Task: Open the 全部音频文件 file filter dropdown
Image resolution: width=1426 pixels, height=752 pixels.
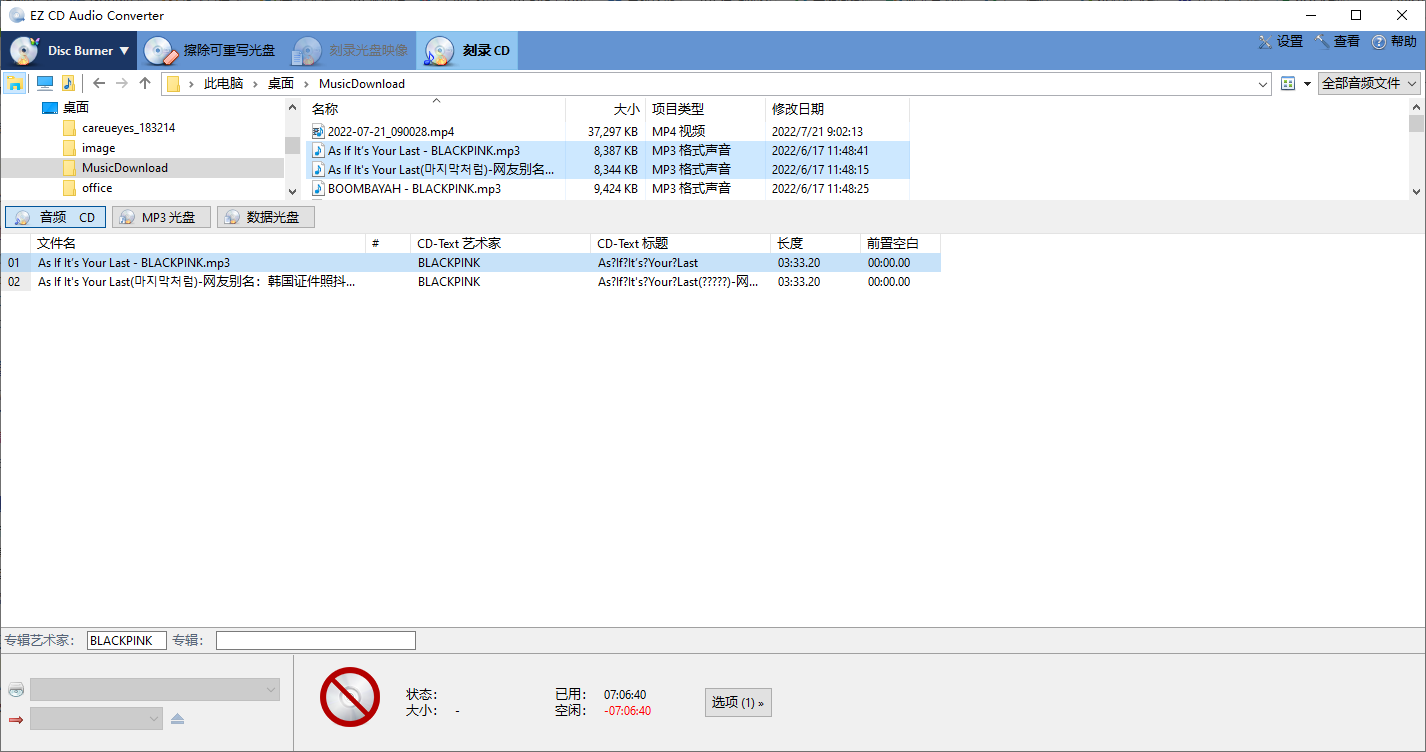Action: click(x=1369, y=84)
